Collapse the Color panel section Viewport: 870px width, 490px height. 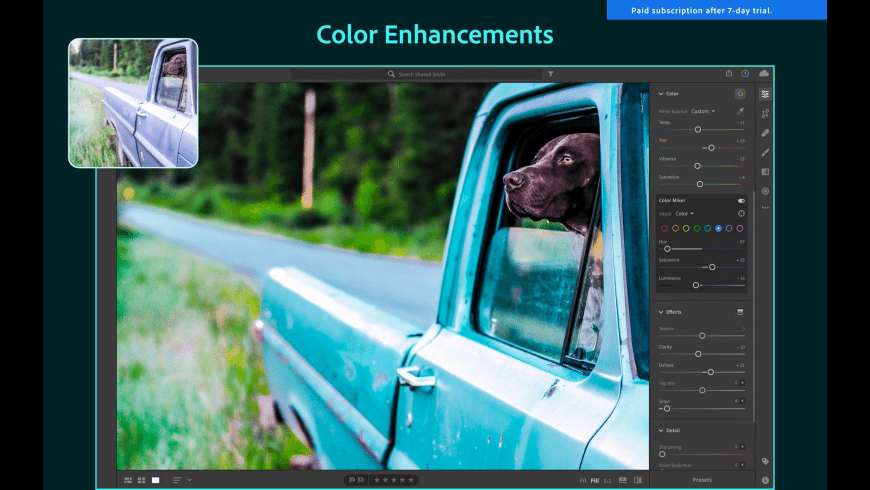click(x=661, y=94)
